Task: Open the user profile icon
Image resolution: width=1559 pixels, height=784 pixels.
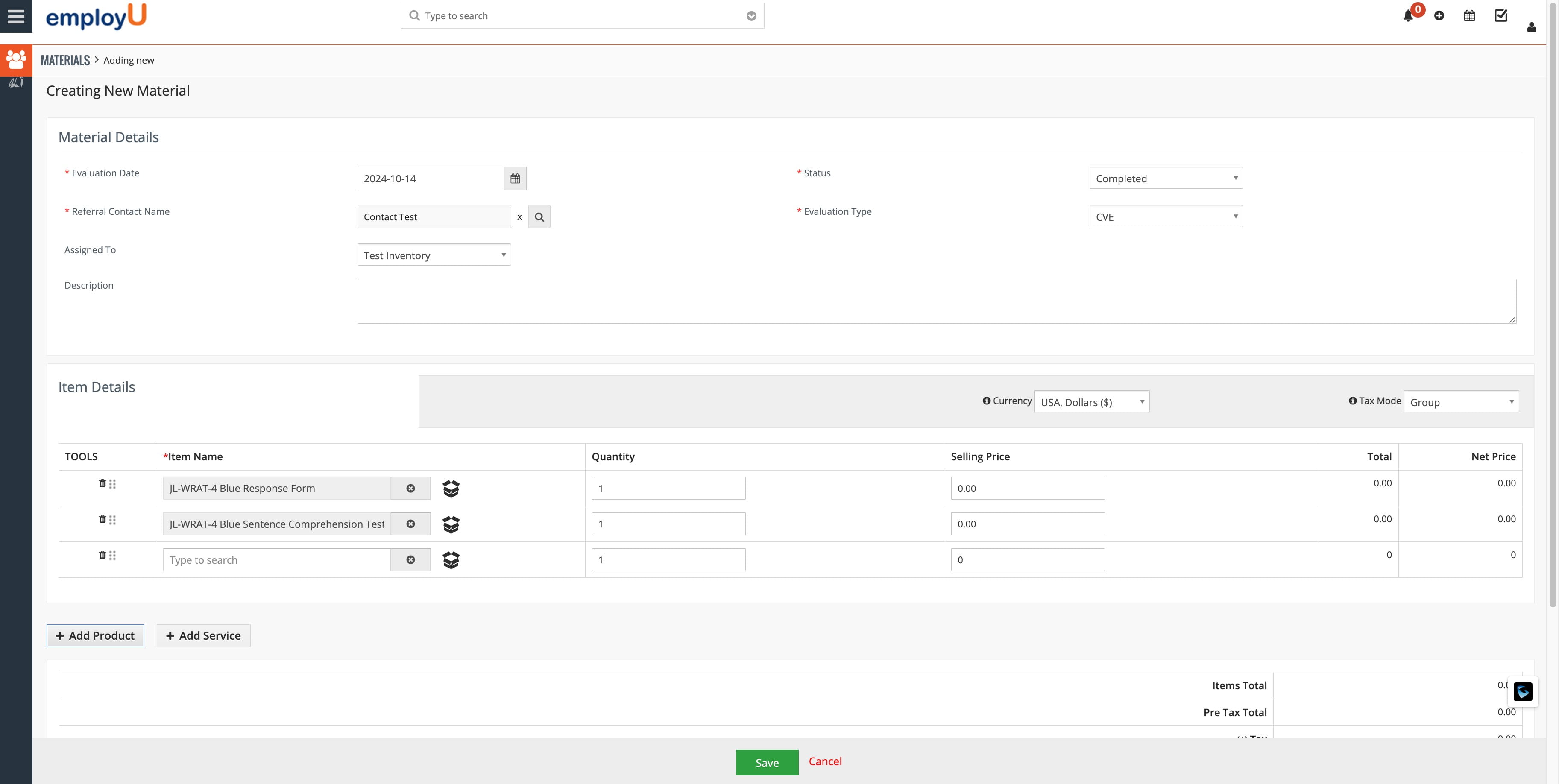Action: 1531,27
